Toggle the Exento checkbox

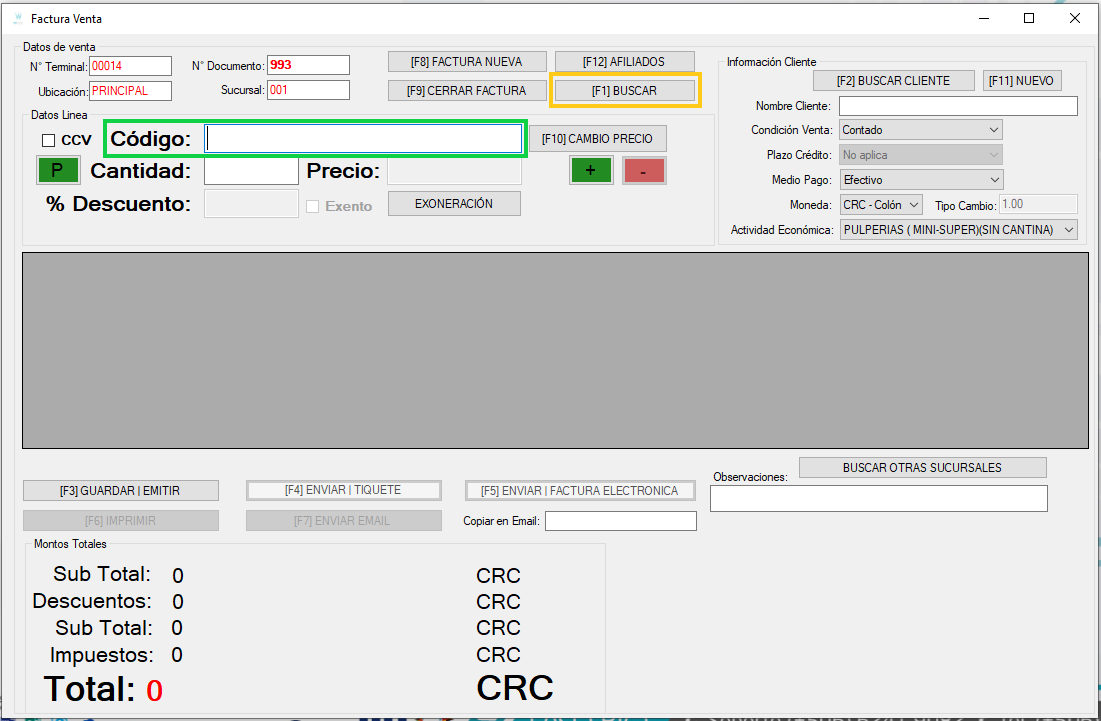tap(312, 206)
